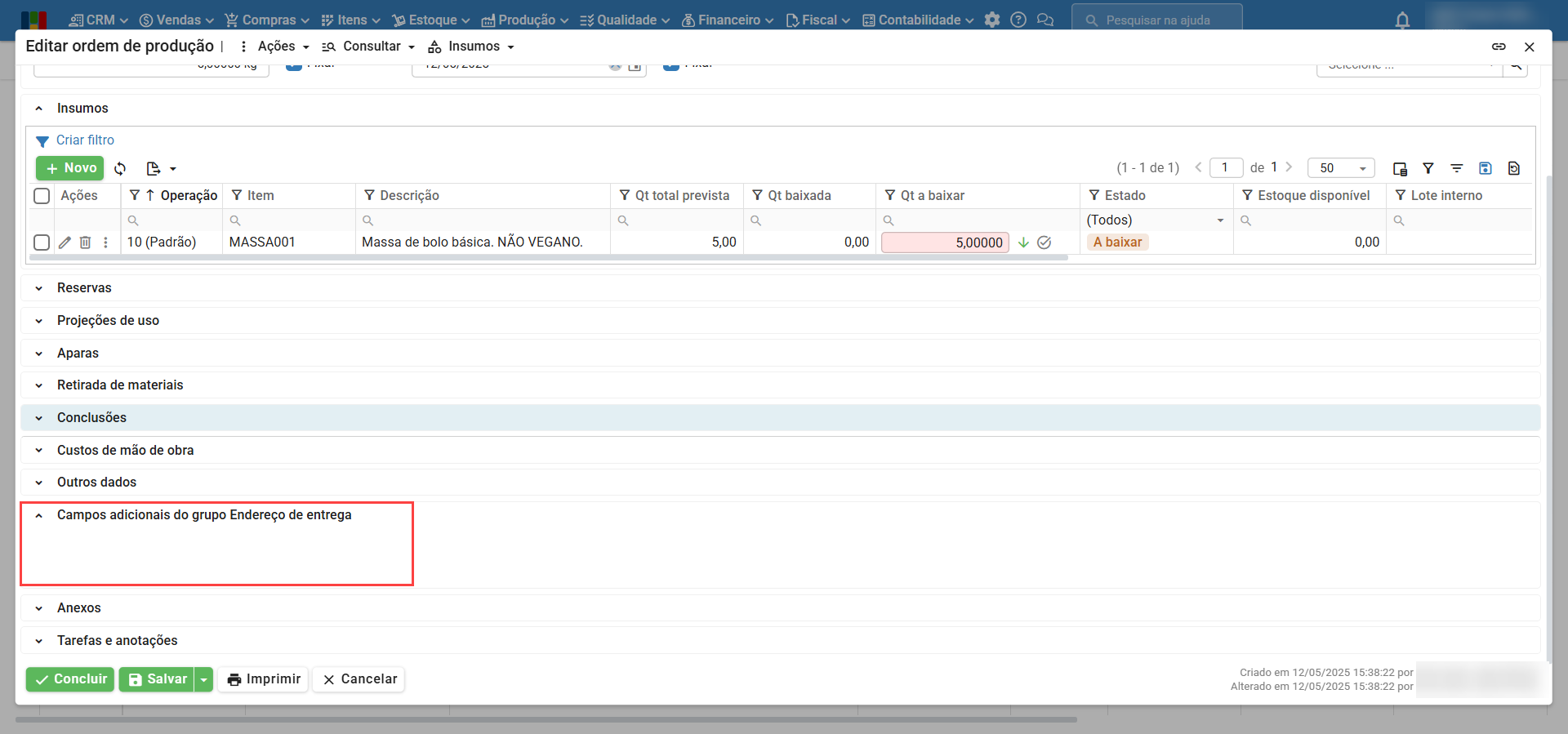Open the column chooser icon for Insumos grid

coord(1400,168)
